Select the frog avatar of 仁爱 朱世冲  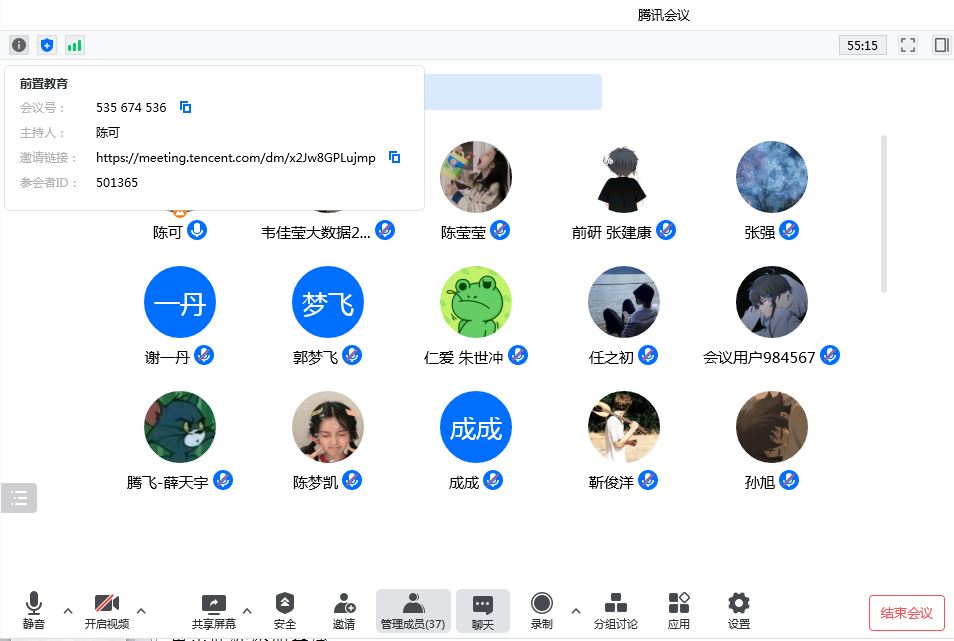click(x=476, y=302)
